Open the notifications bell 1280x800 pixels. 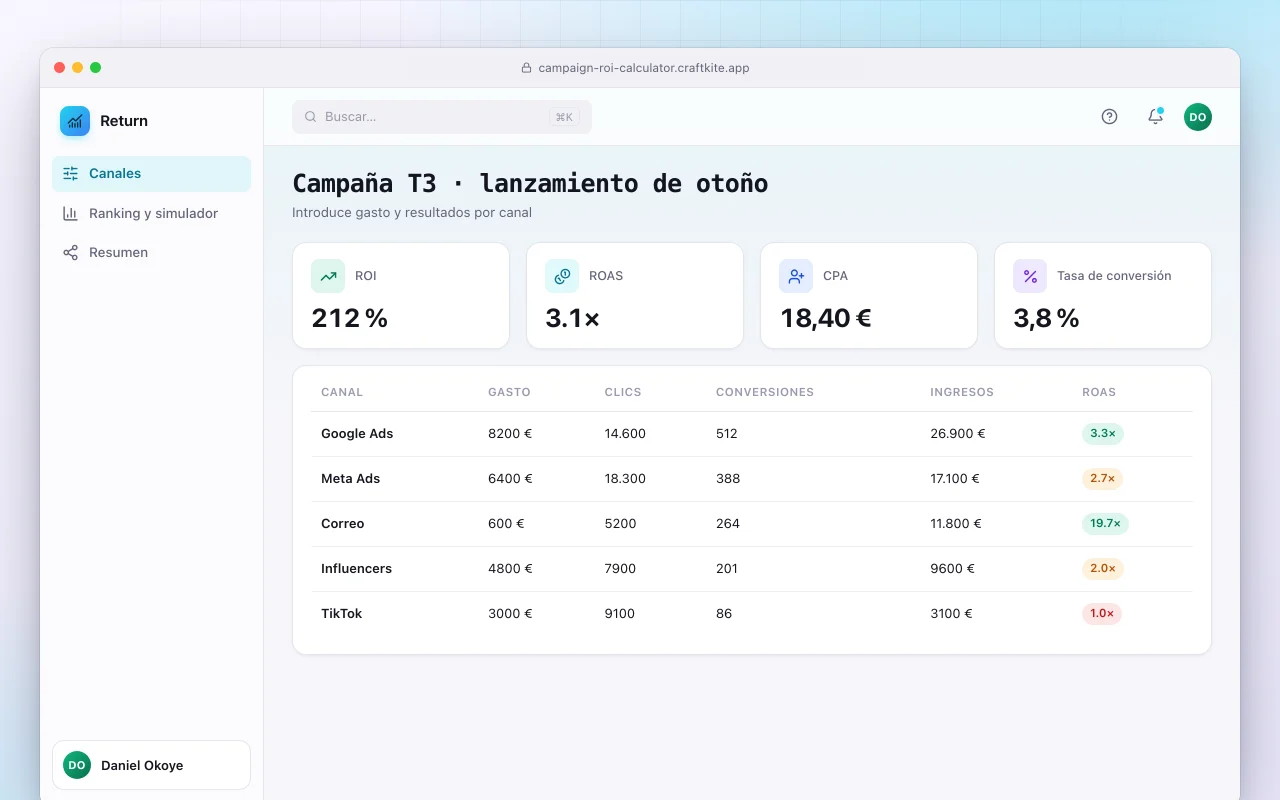pyautogui.click(x=1155, y=117)
